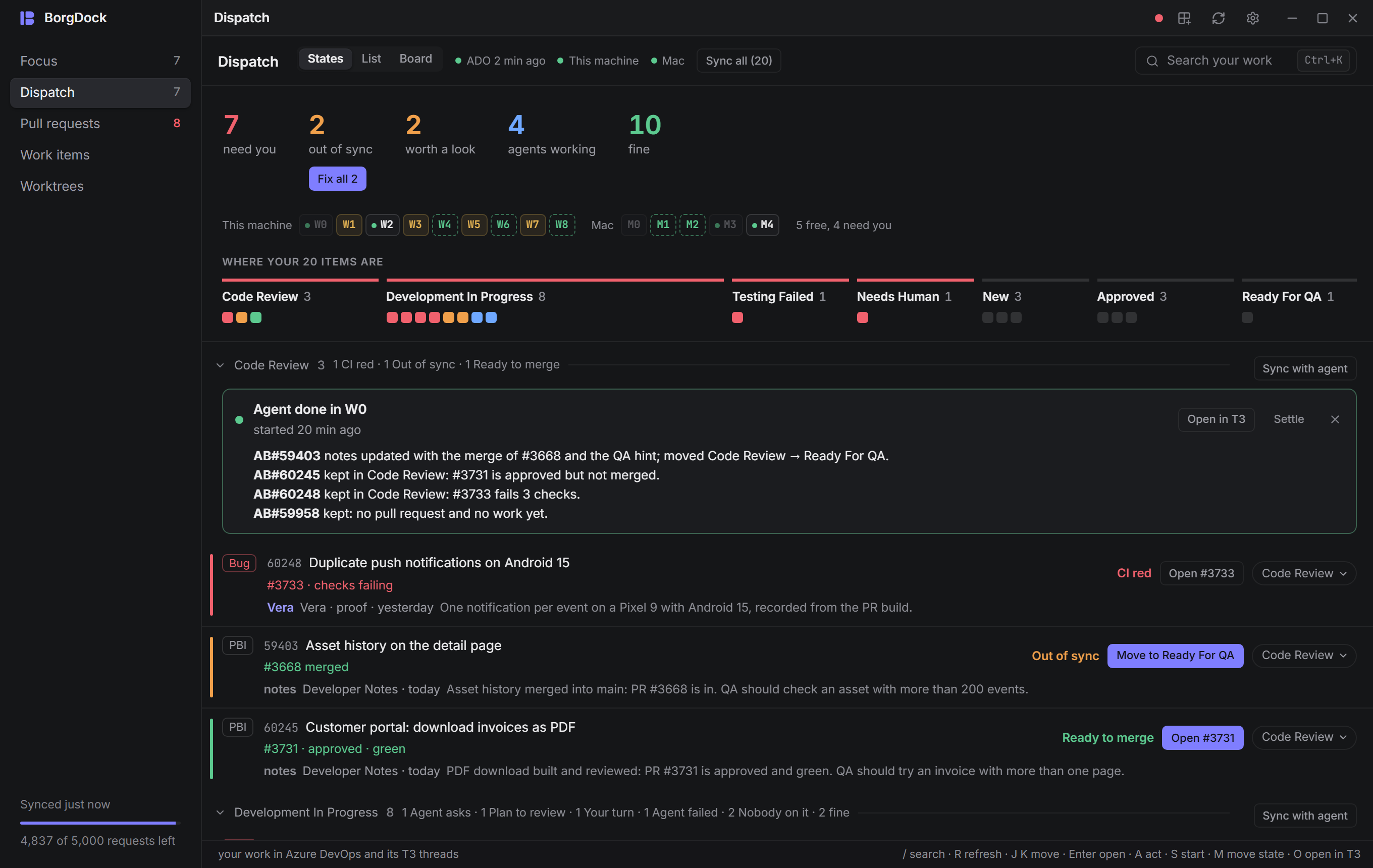This screenshot has height=868, width=1373.
Task: Select Dispatch in the sidebar
Action: tap(100, 92)
